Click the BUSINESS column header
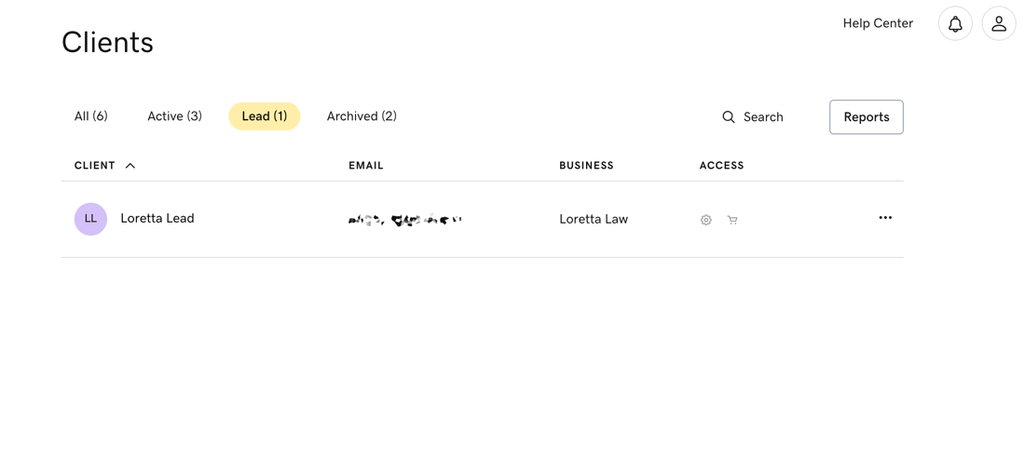Image resolution: width=1024 pixels, height=449 pixels. pyautogui.click(x=586, y=166)
